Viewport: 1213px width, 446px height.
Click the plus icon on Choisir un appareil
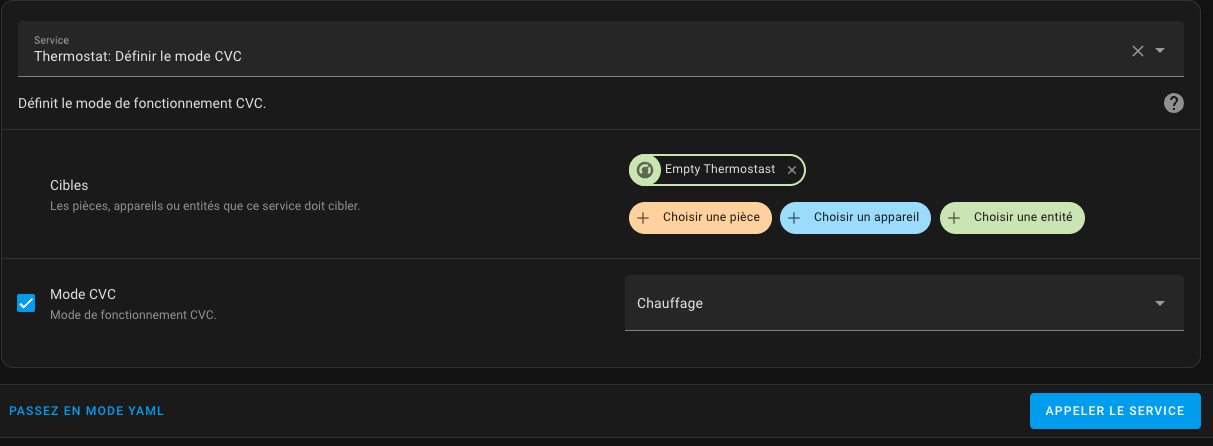794,218
